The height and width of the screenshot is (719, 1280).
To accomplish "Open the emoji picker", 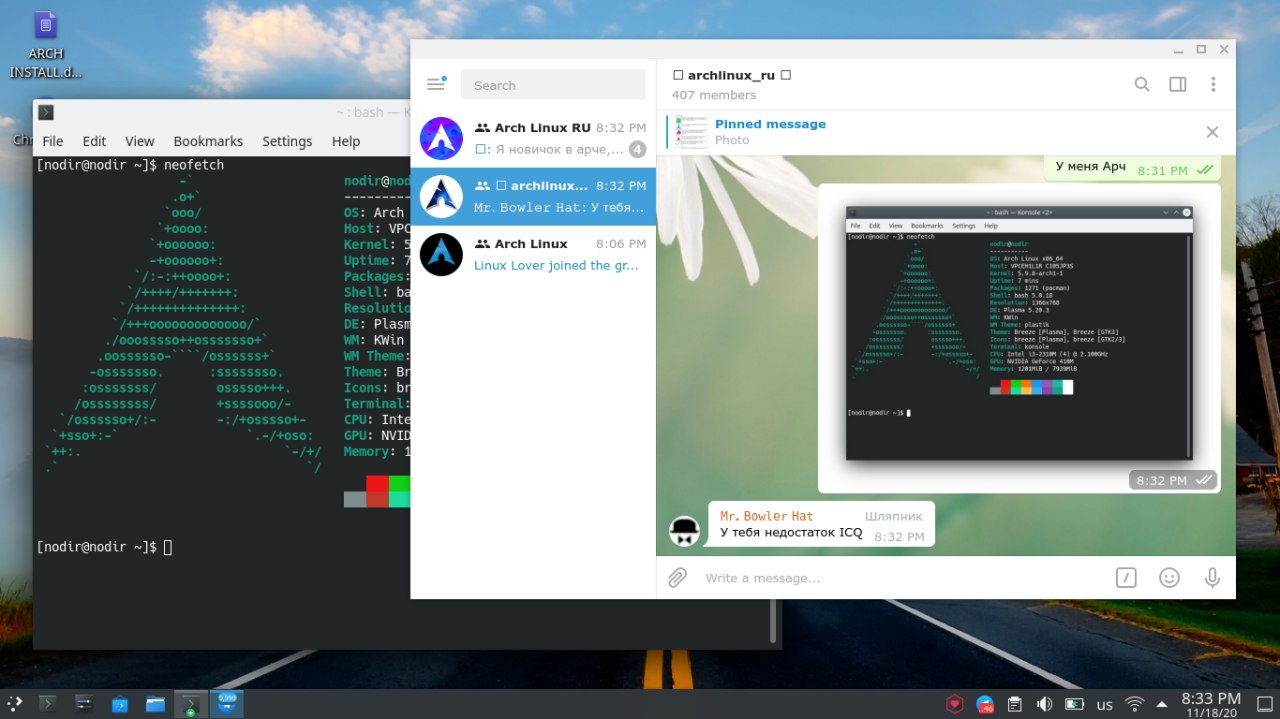I will click(x=1169, y=577).
